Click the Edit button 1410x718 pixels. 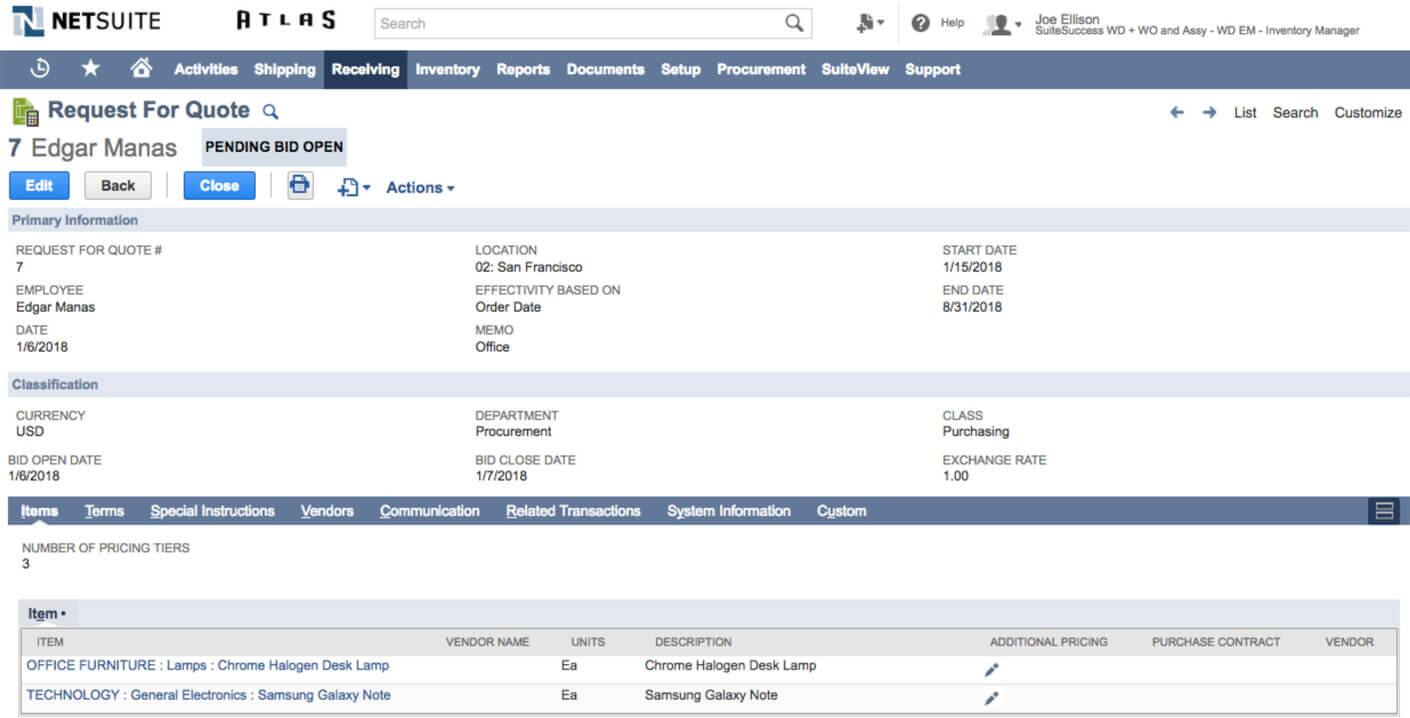tap(39, 185)
